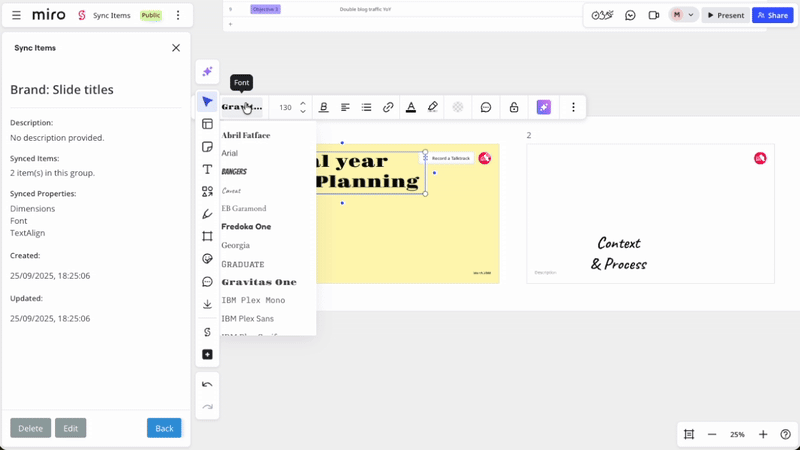800x450 pixels.
Task: Toggle list formatting for text
Action: [366, 107]
